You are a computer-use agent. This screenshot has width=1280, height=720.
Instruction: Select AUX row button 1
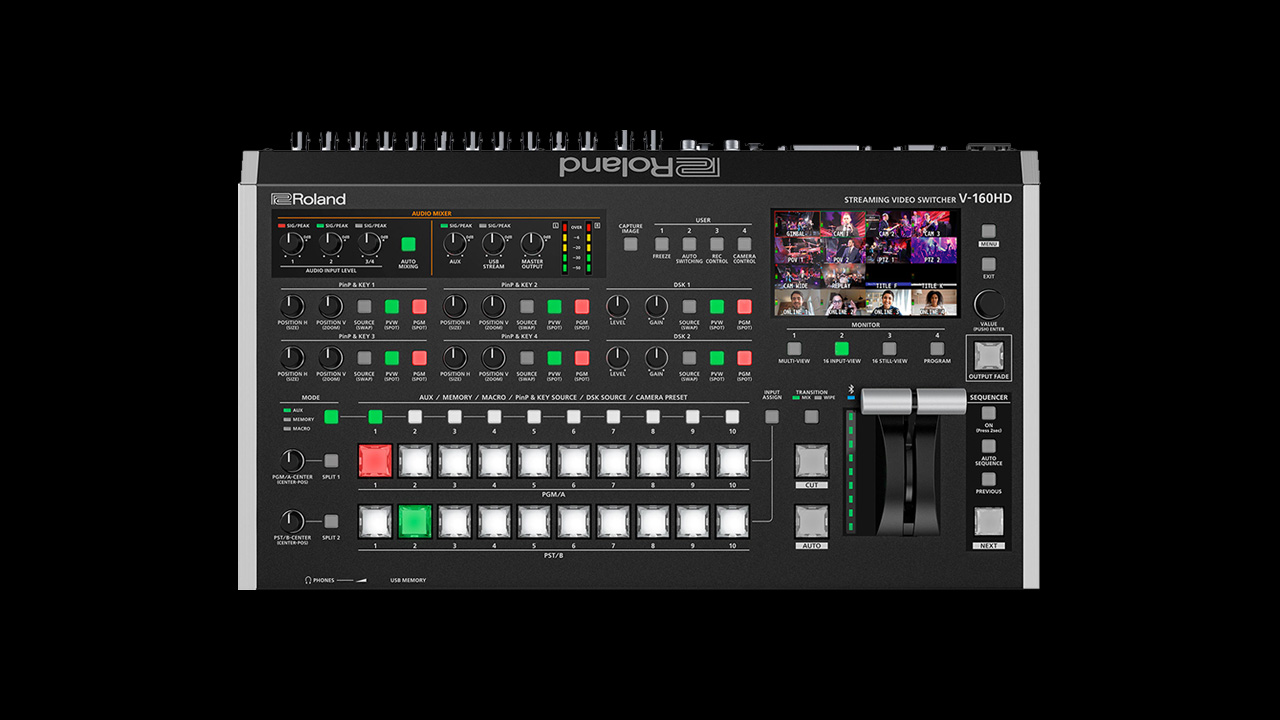(x=375, y=417)
